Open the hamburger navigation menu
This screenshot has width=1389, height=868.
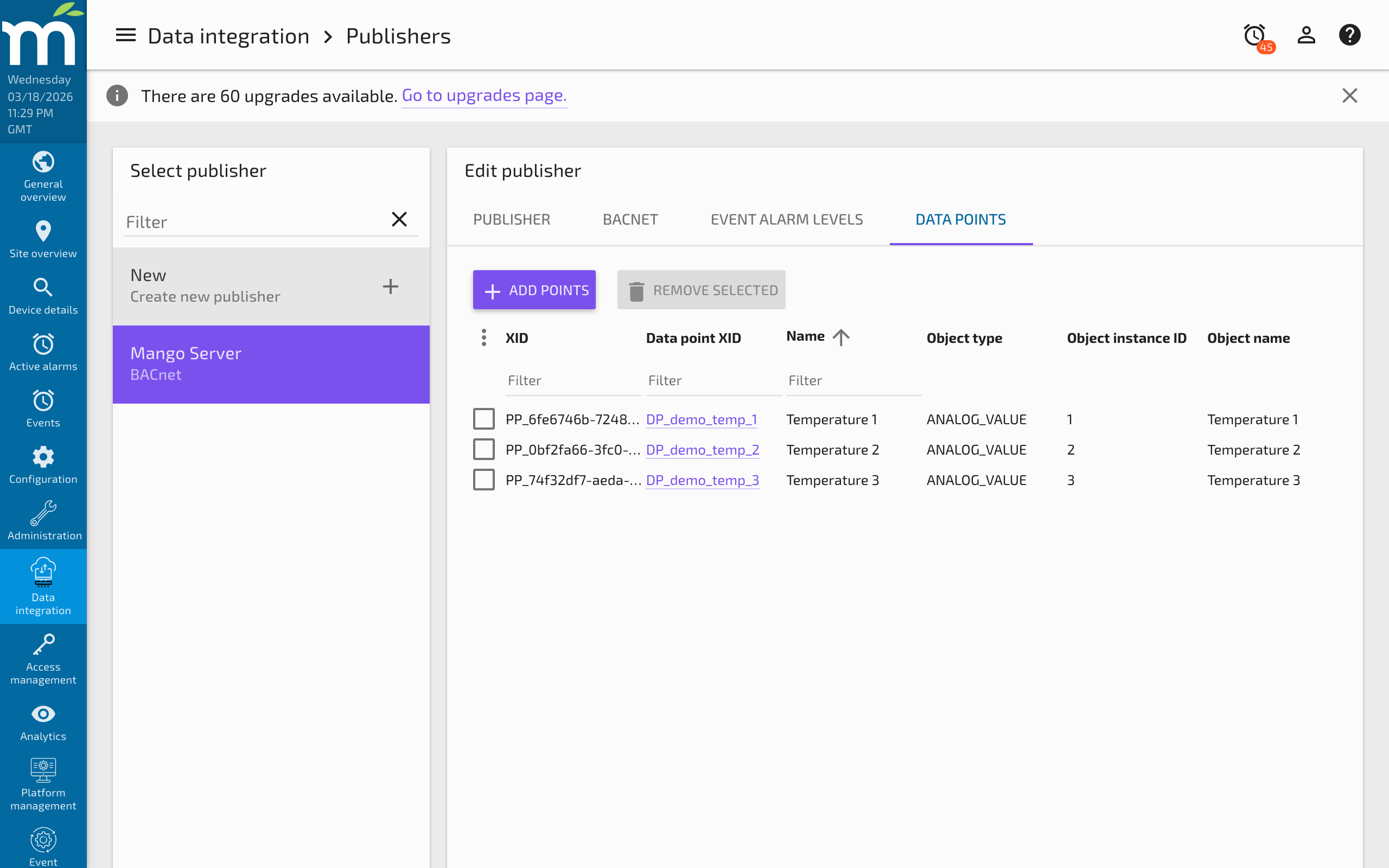[126, 36]
